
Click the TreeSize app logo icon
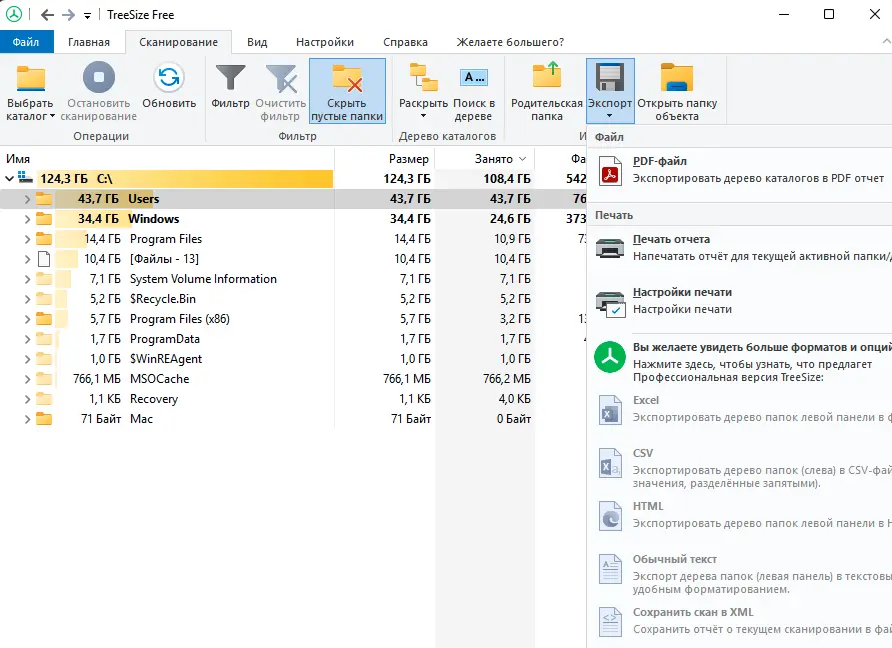point(14,14)
